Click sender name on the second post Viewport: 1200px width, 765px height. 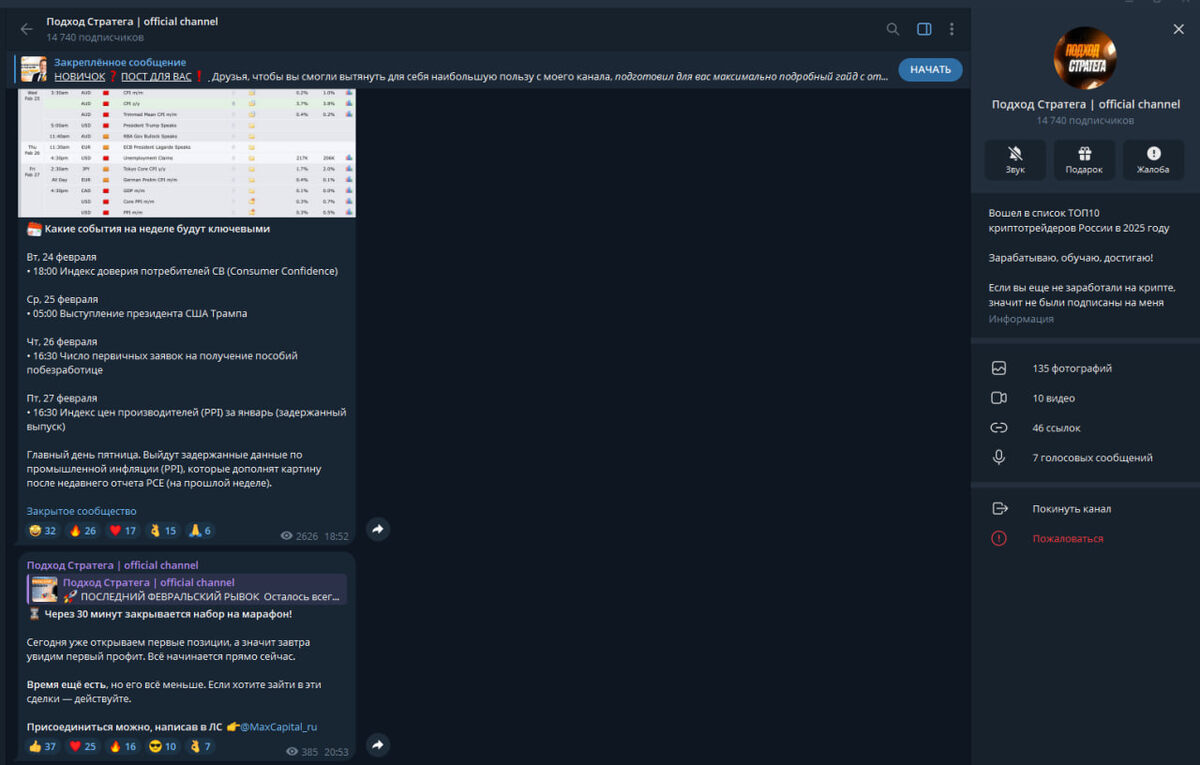(x=113, y=565)
